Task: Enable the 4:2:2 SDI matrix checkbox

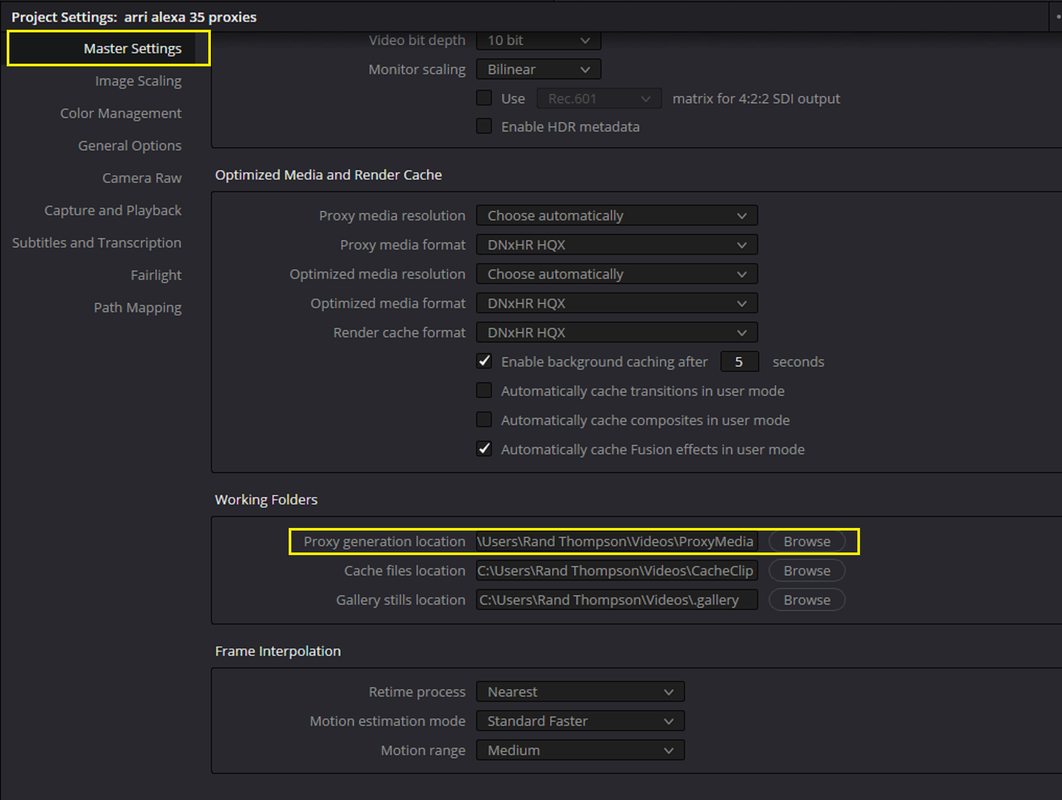Action: pos(484,98)
